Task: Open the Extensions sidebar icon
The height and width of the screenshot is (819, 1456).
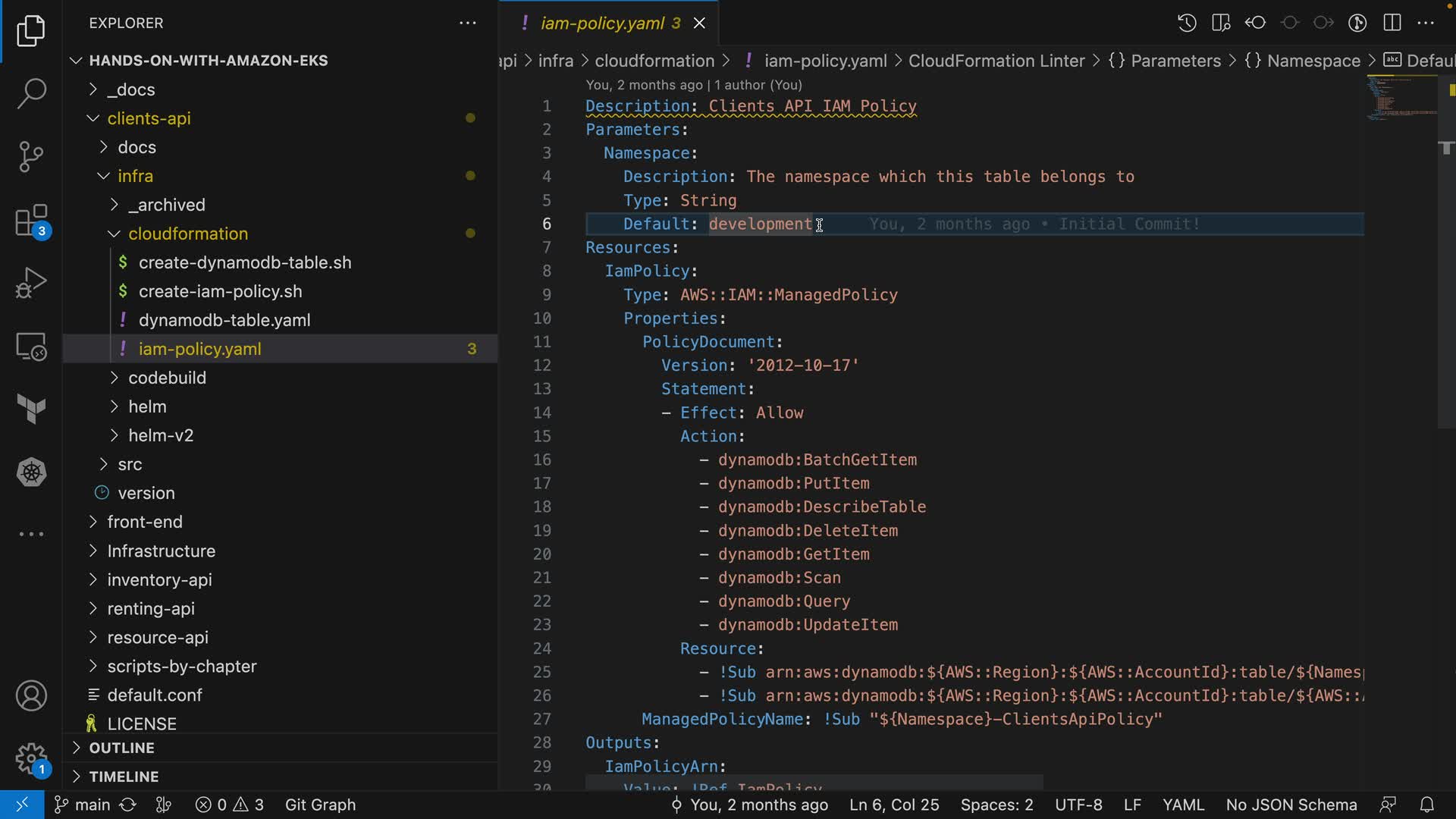Action: [31, 221]
